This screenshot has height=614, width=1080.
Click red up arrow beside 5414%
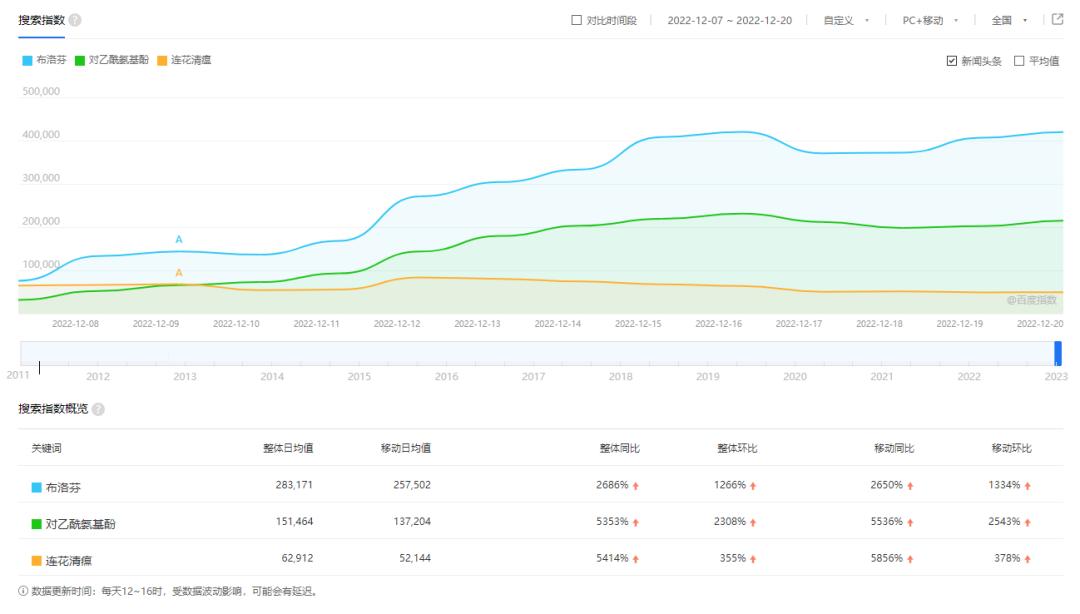[636, 559]
